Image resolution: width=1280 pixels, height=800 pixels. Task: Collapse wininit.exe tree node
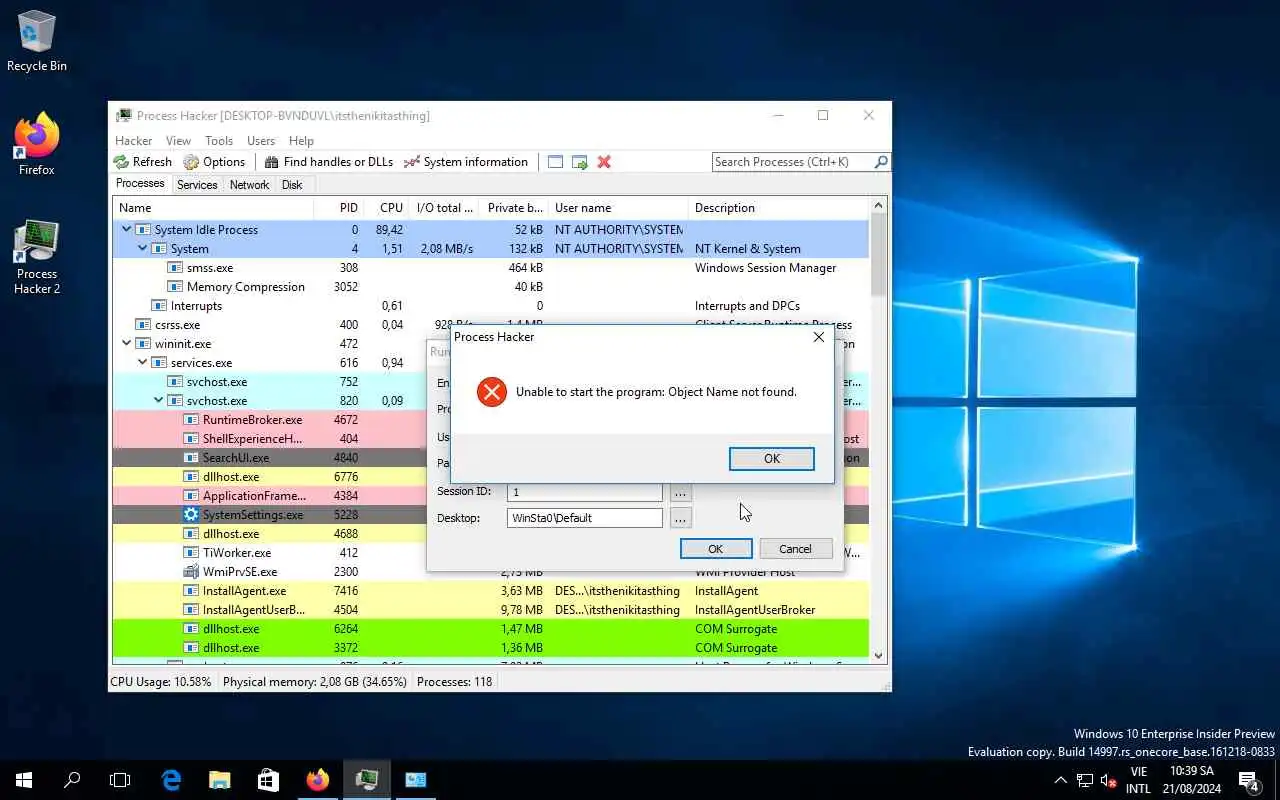[126, 343]
